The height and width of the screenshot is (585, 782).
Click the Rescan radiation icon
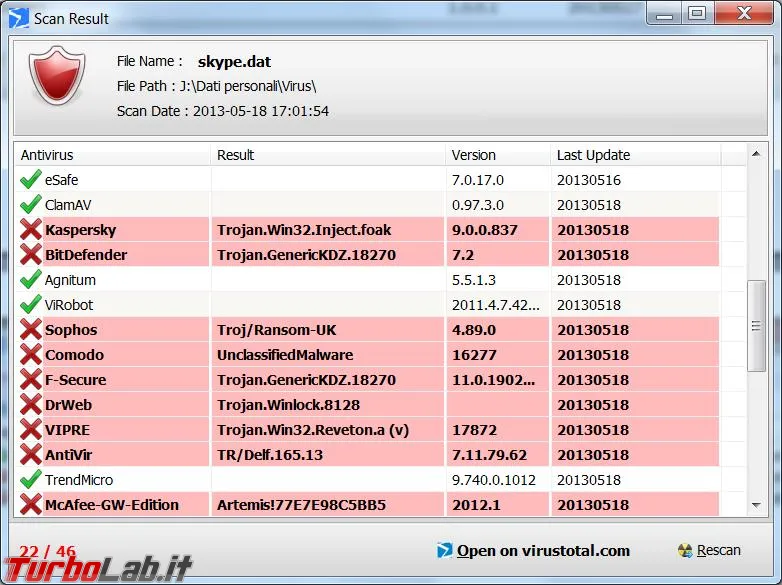685,550
